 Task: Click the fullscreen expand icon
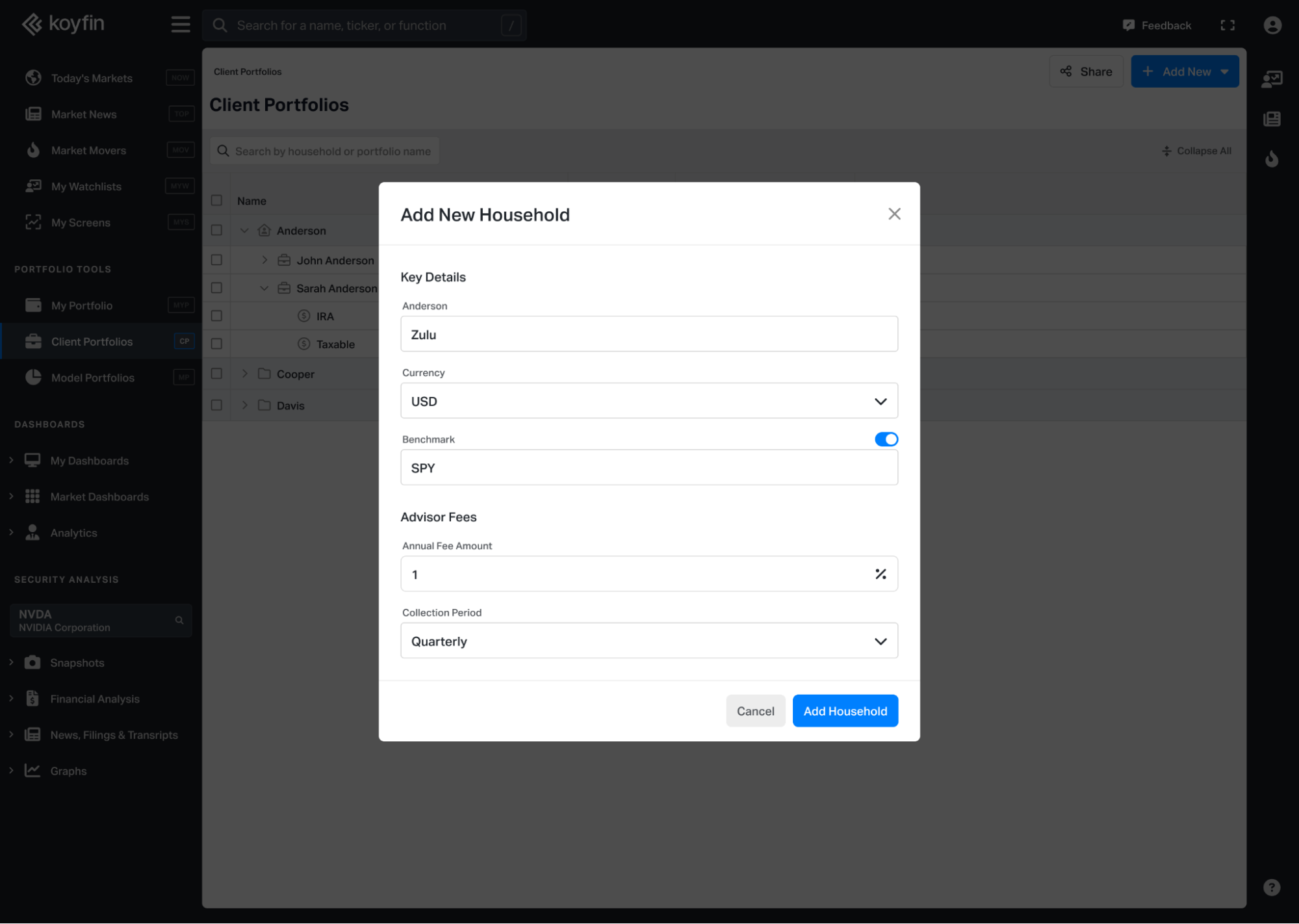tap(1227, 25)
